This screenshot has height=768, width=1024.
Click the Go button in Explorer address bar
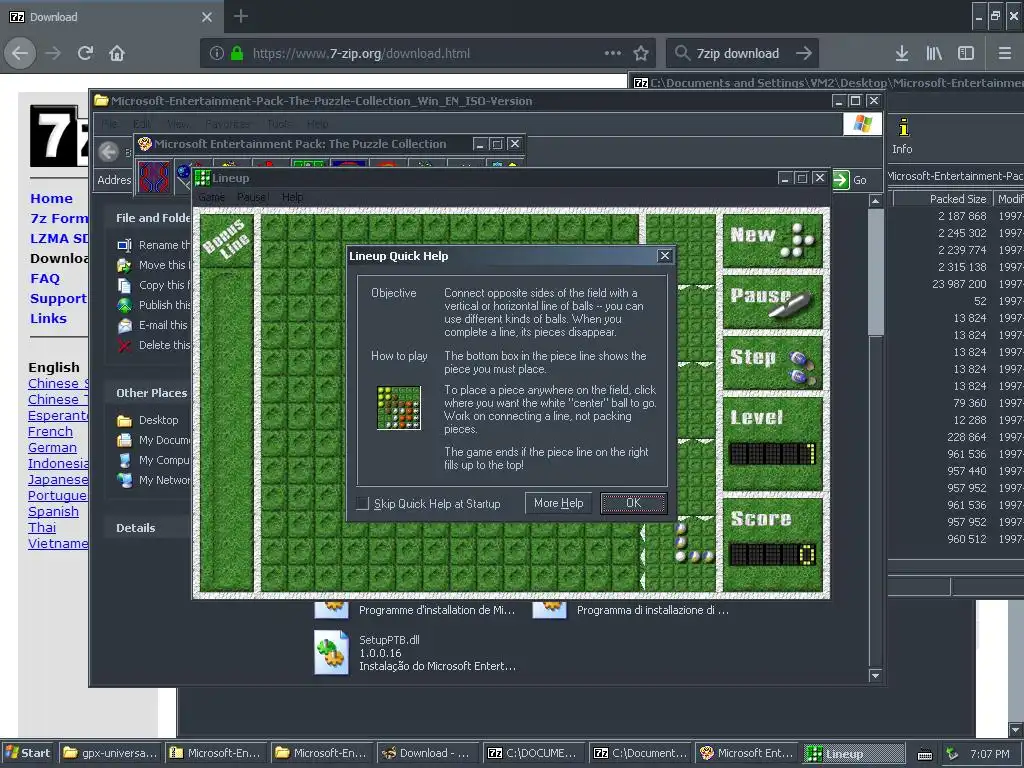(850, 180)
